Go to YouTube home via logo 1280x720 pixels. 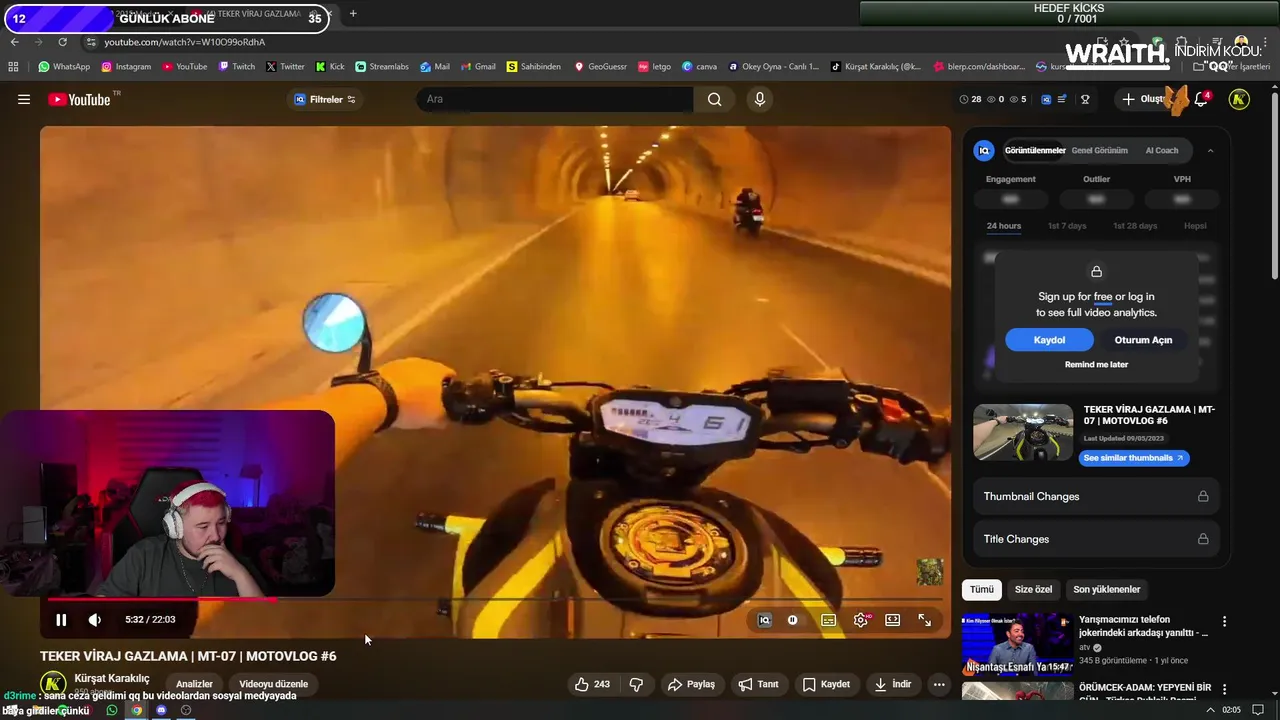(x=79, y=99)
